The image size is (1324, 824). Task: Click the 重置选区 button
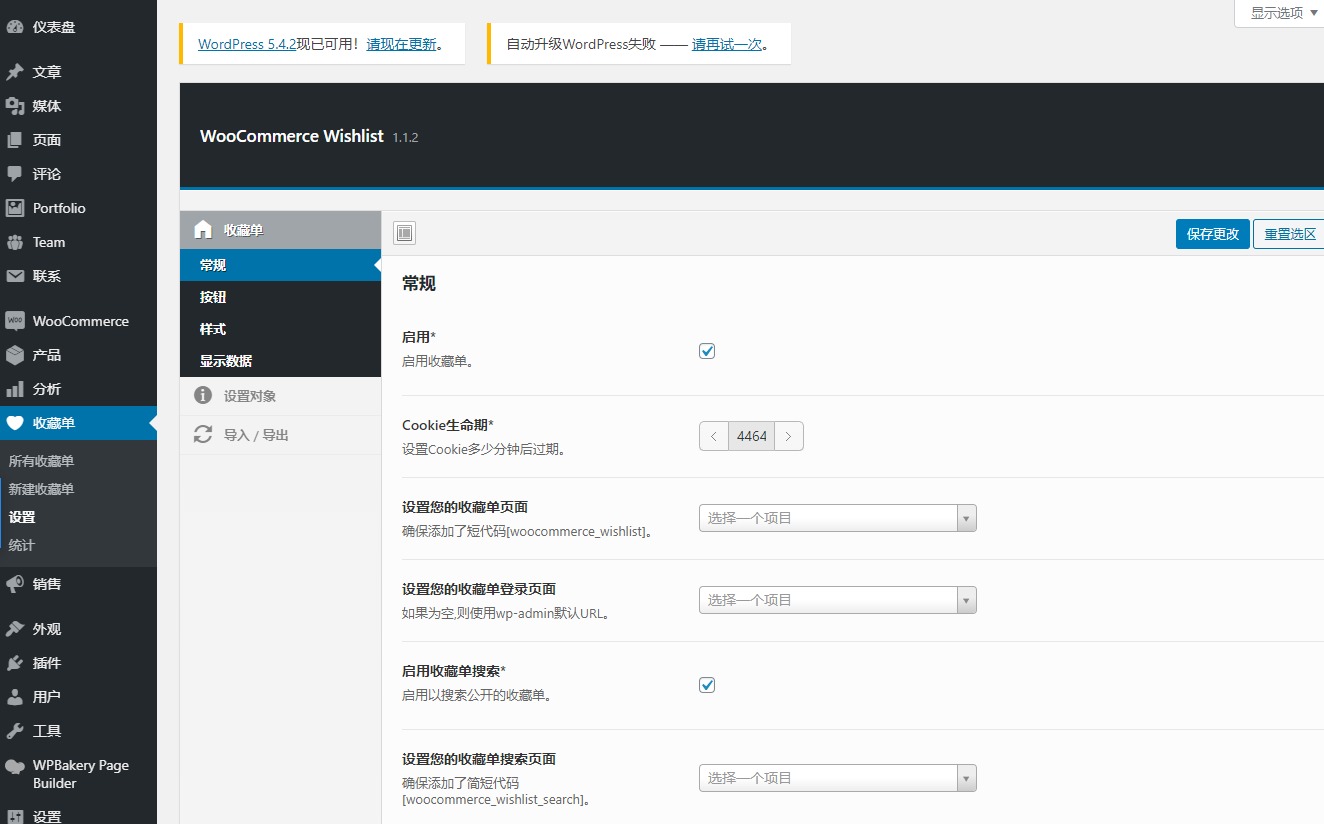(1290, 234)
